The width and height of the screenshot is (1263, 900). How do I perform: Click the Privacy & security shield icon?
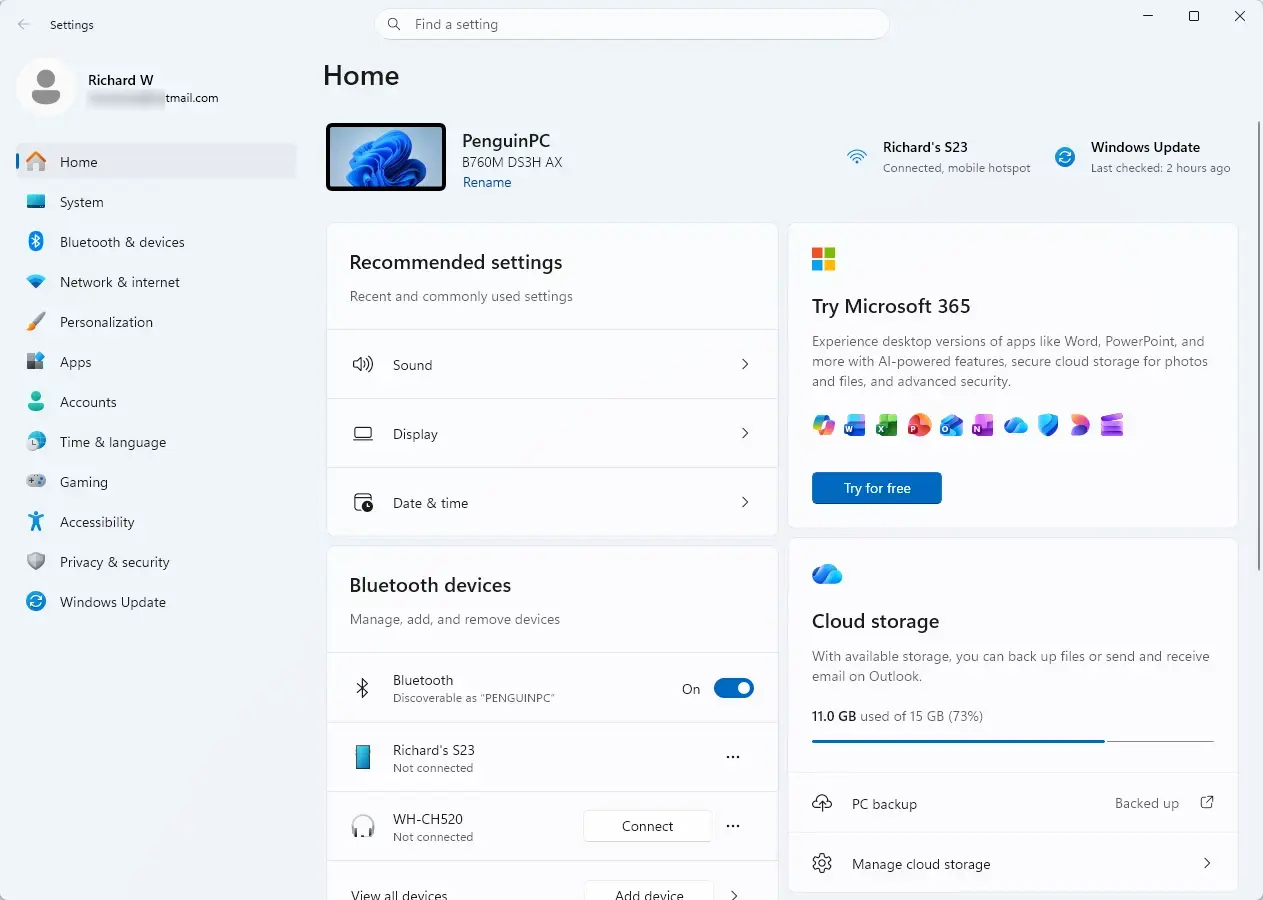(36, 561)
